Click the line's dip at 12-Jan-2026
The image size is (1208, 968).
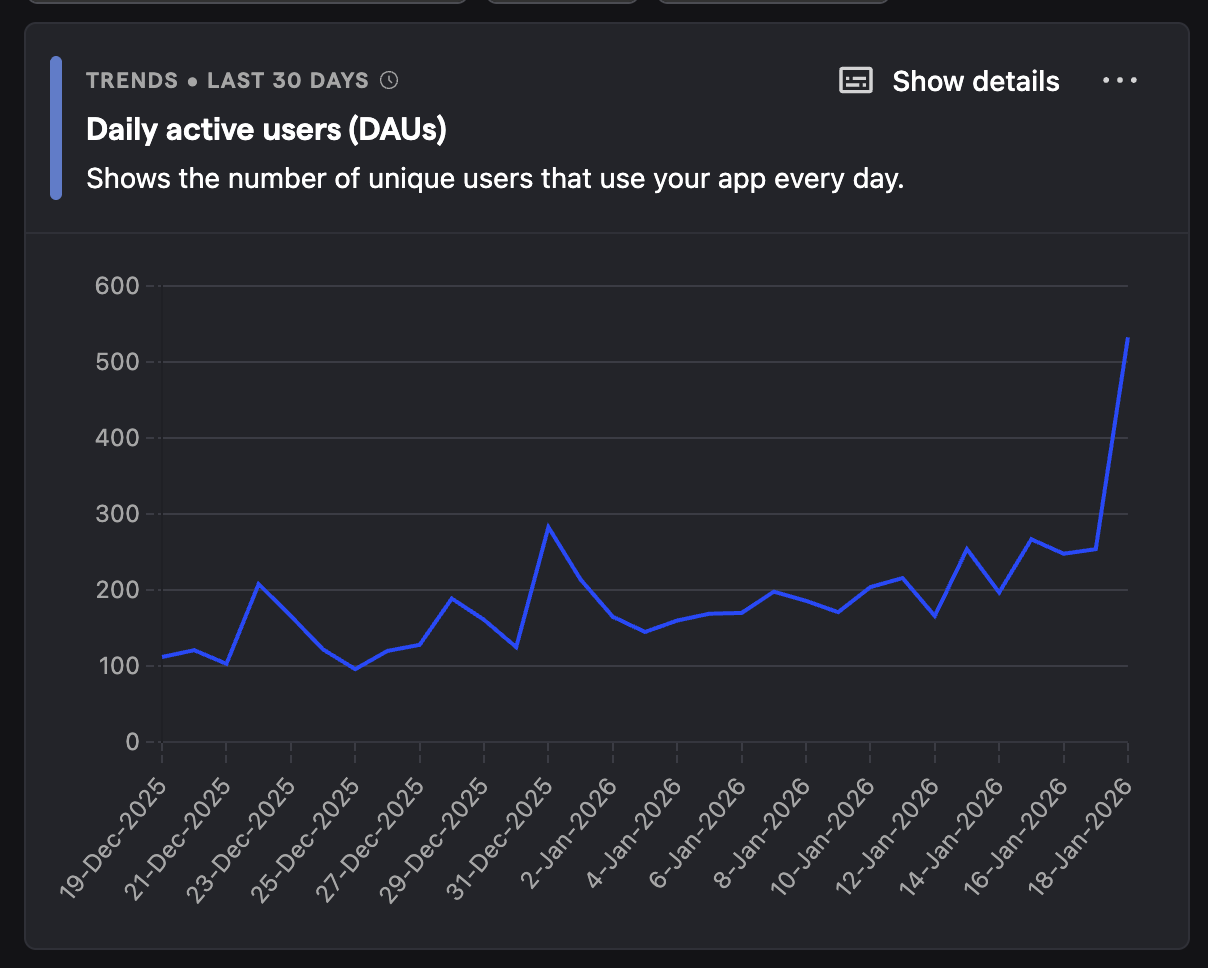(x=934, y=616)
